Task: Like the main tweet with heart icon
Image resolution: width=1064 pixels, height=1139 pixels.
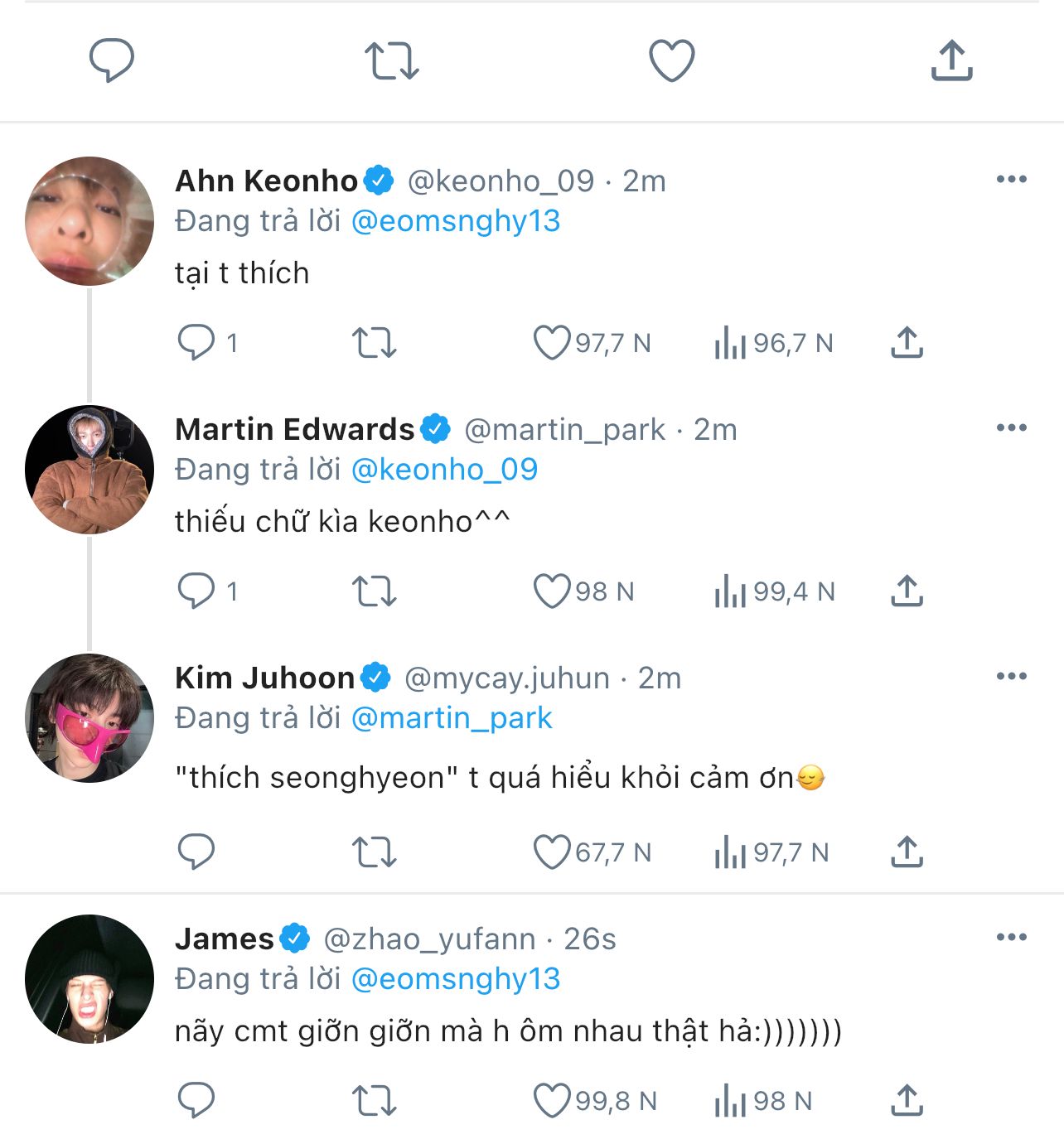Action: [671, 60]
